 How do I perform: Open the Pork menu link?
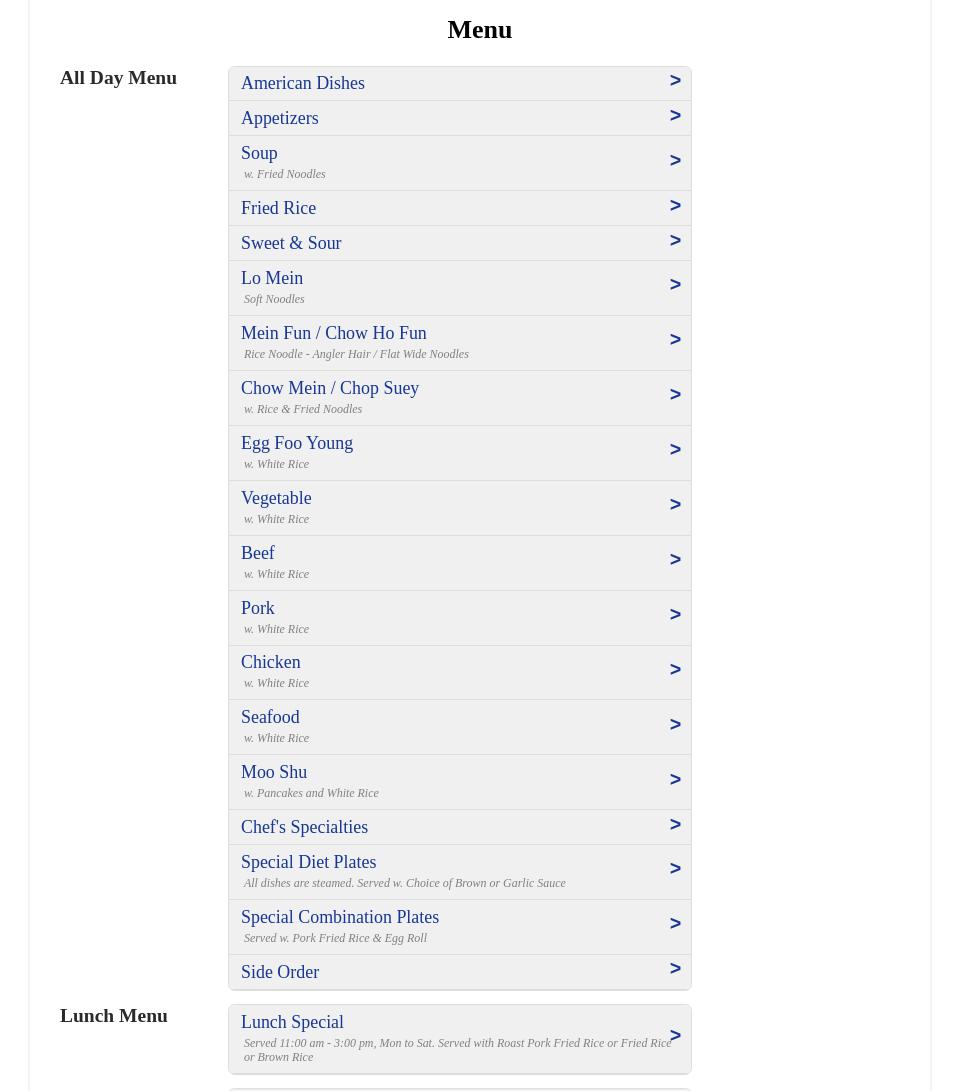click(x=257, y=608)
